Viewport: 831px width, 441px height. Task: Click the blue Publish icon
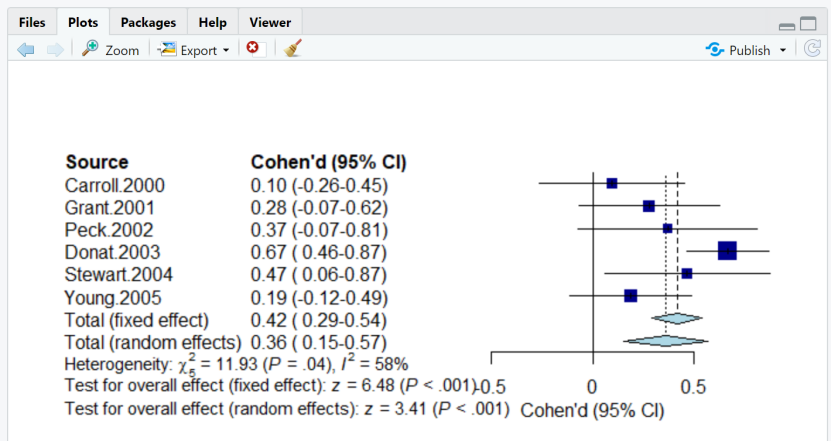coord(714,49)
